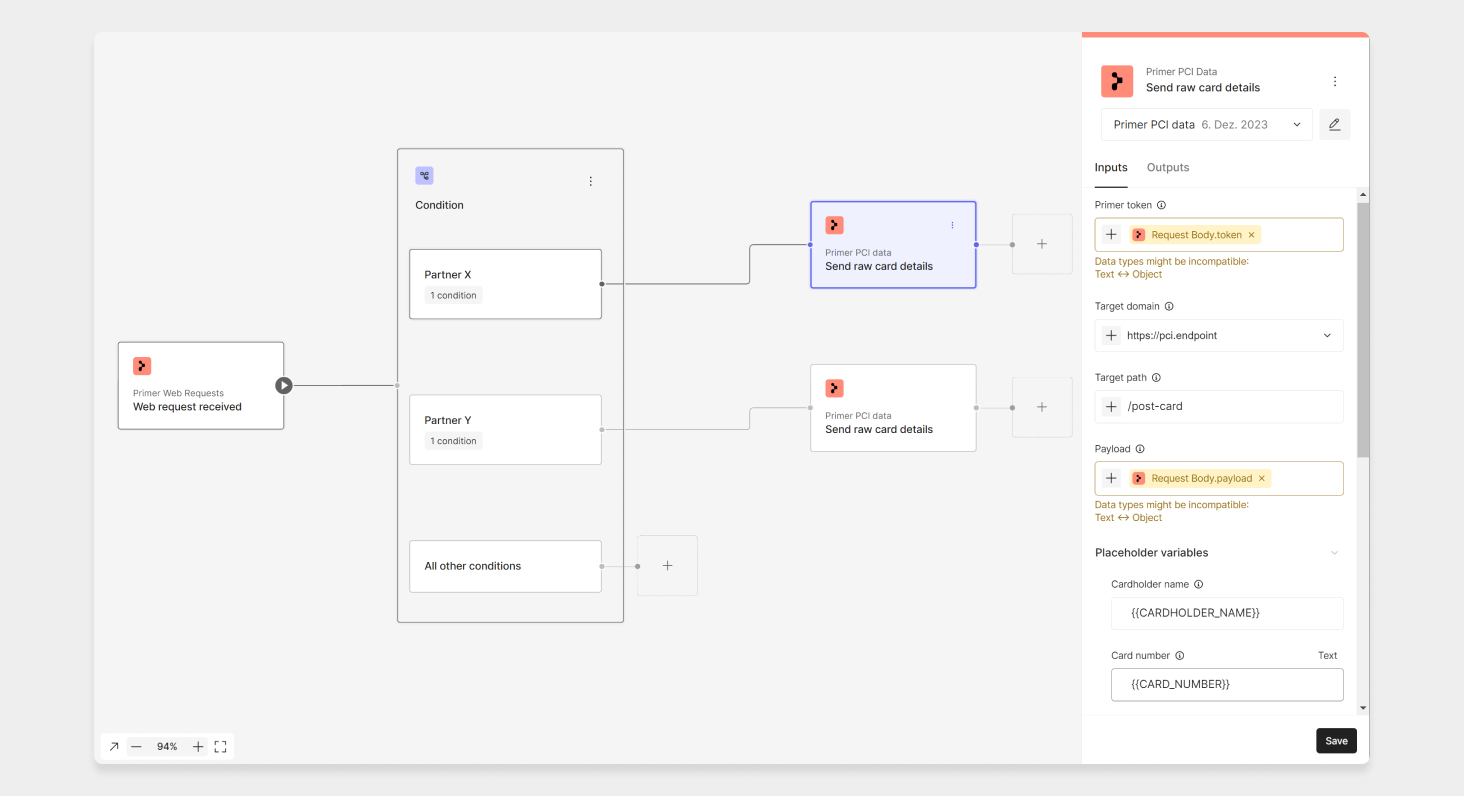
Task: Click the plus in the Payload field
Action: coord(1111,479)
